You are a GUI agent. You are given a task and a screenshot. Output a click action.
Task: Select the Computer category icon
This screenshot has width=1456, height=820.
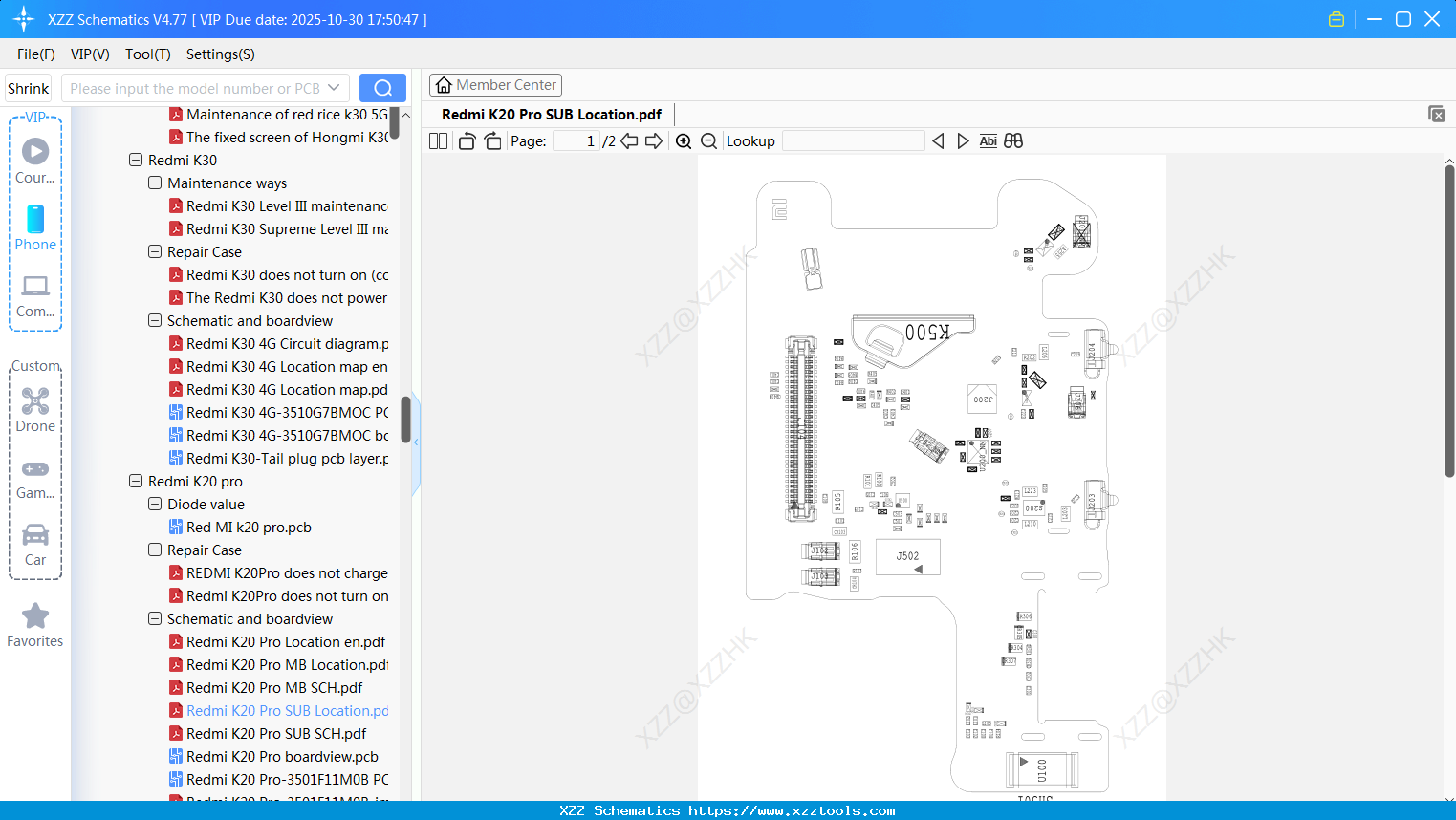pos(35,295)
